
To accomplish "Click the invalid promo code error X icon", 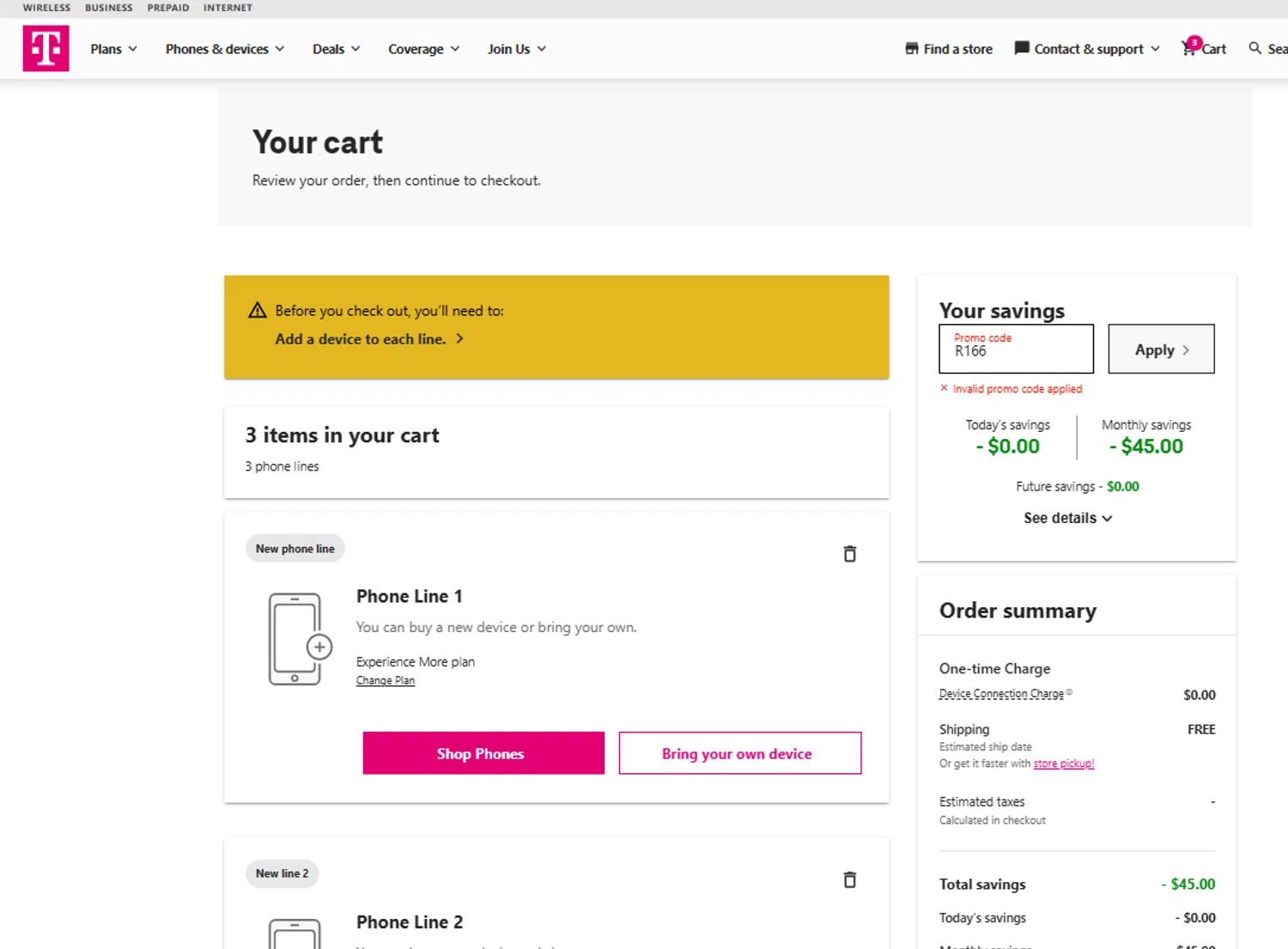I will pyautogui.click(x=944, y=388).
